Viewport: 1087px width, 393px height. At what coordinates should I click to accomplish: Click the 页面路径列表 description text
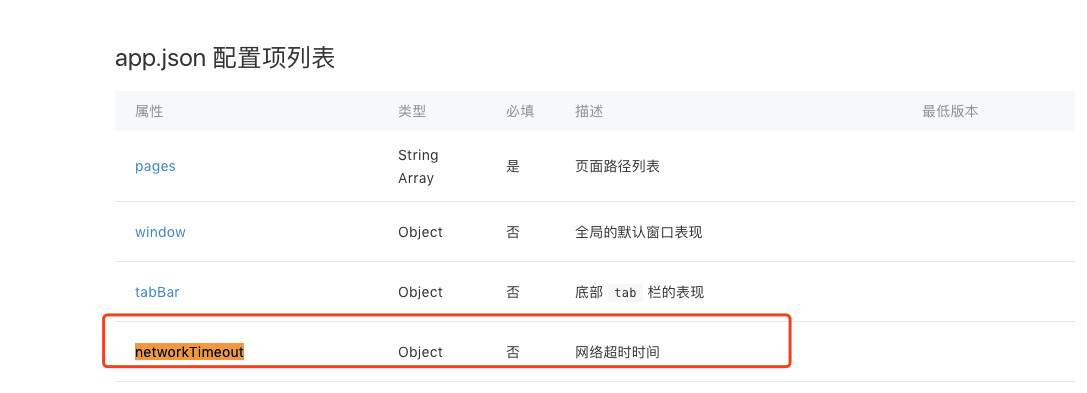click(x=617, y=166)
